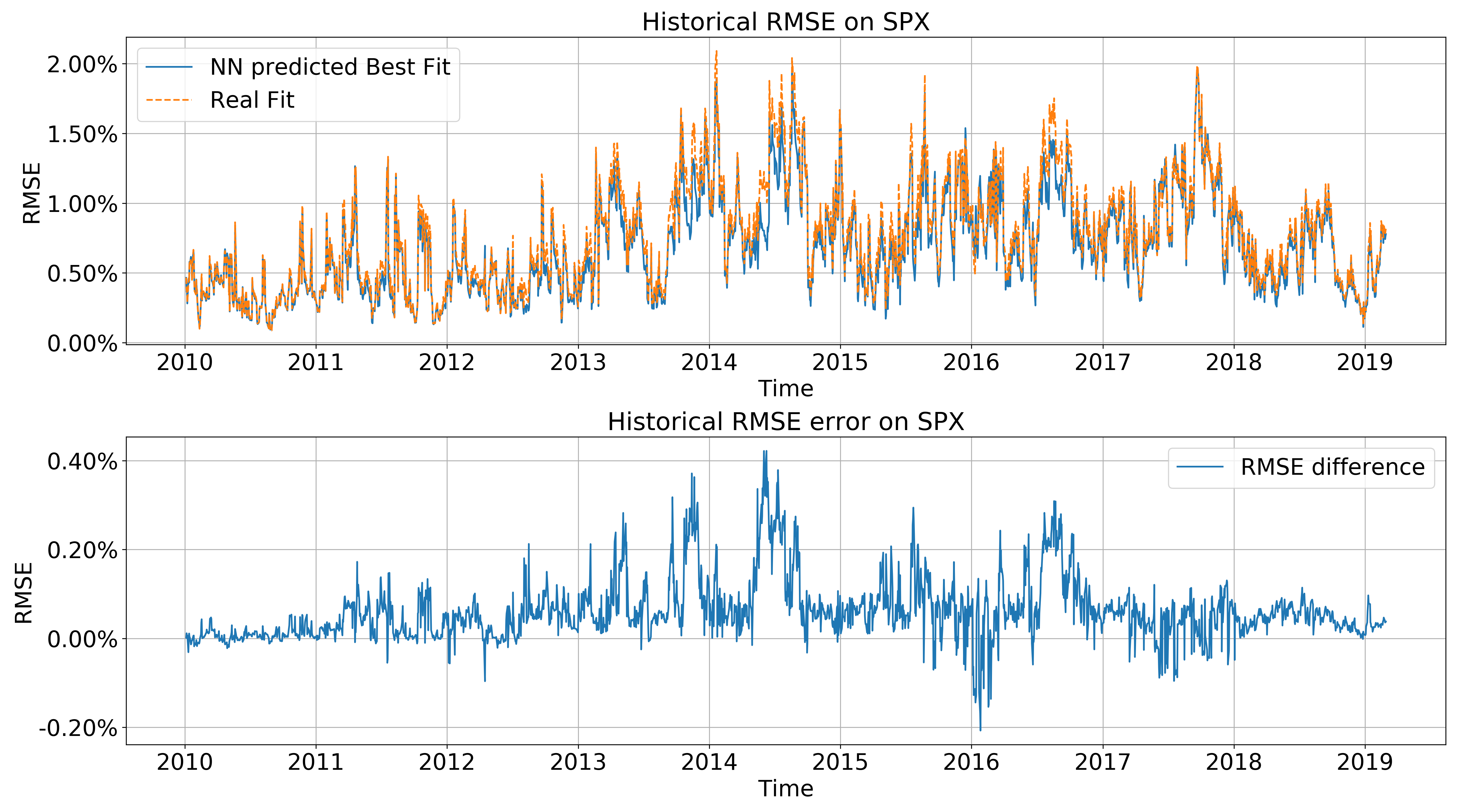
Task: Click the 'RMSE' y-axis label of top chart
Action: pyautogui.click(x=32, y=193)
